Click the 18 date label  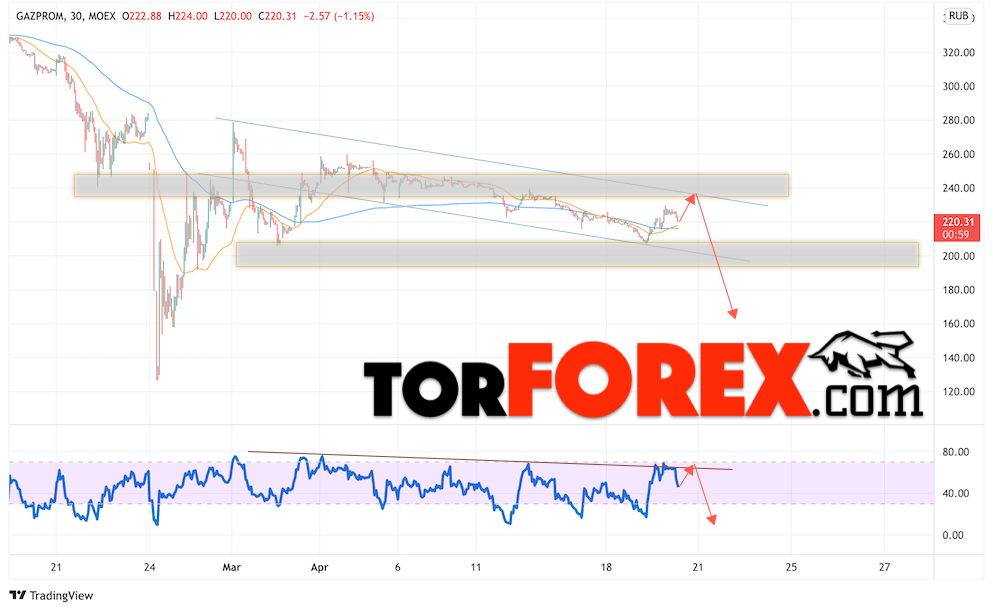tap(606, 567)
